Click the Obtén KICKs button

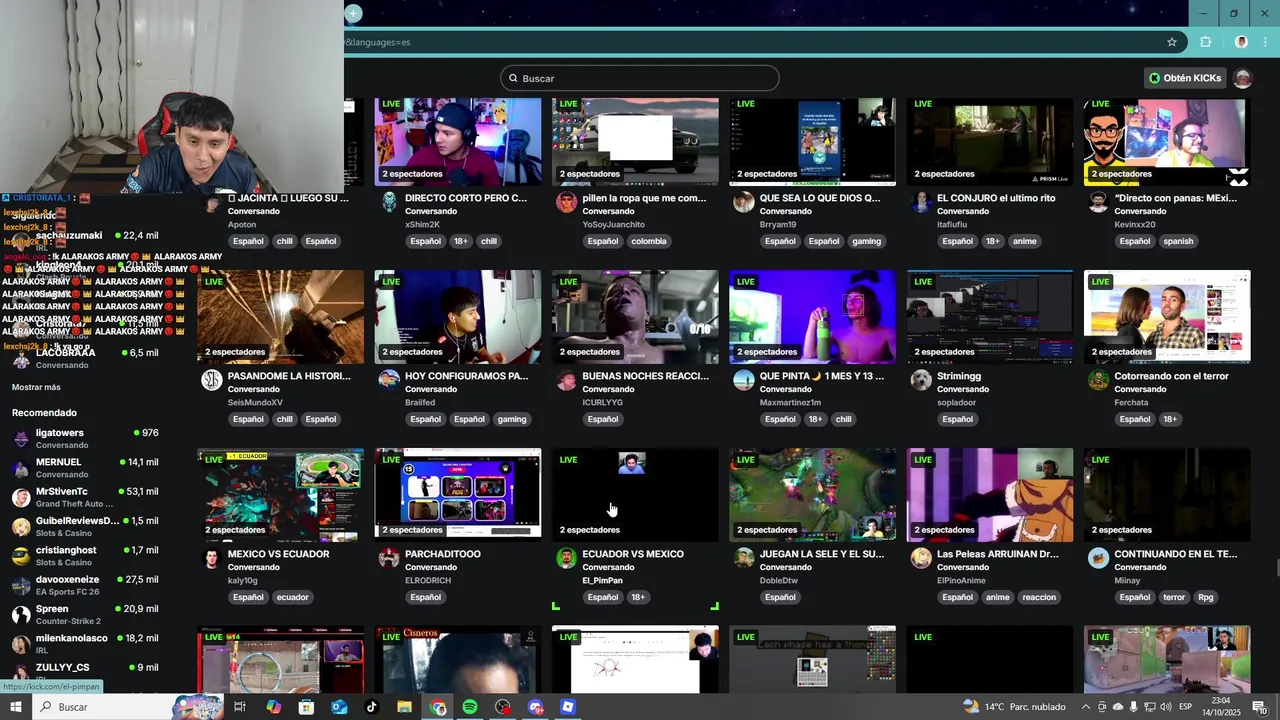point(1185,78)
